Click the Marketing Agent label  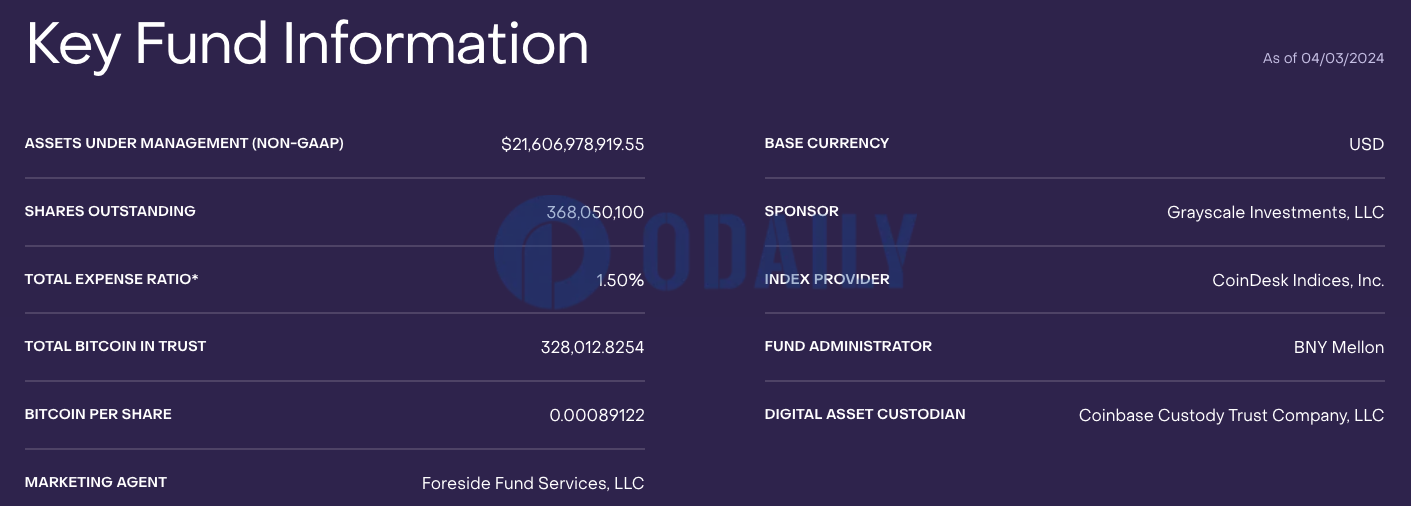pos(96,482)
